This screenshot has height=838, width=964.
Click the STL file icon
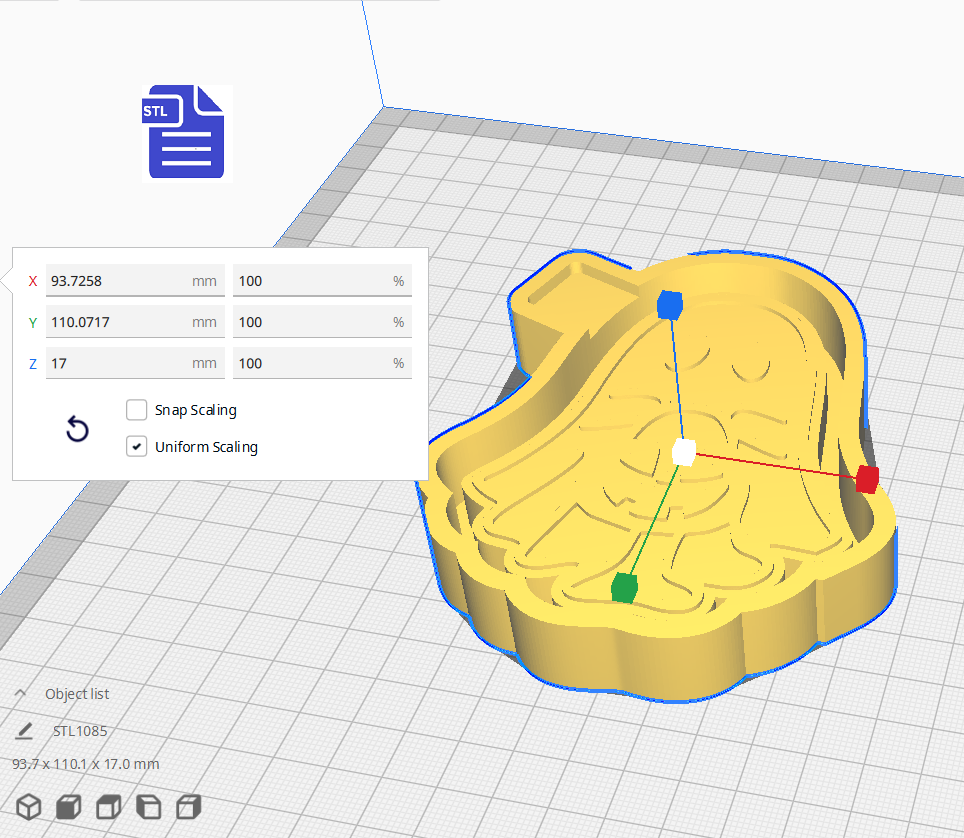(187, 132)
